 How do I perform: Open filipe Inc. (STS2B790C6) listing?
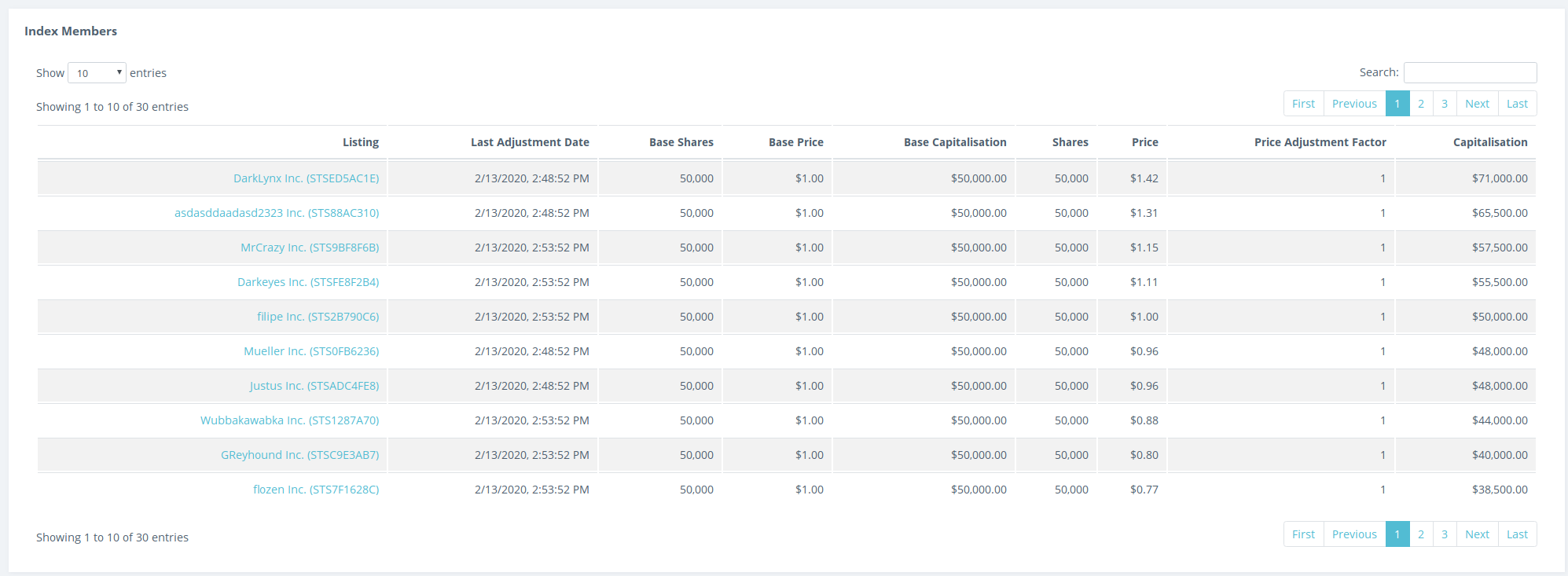[318, 317]
